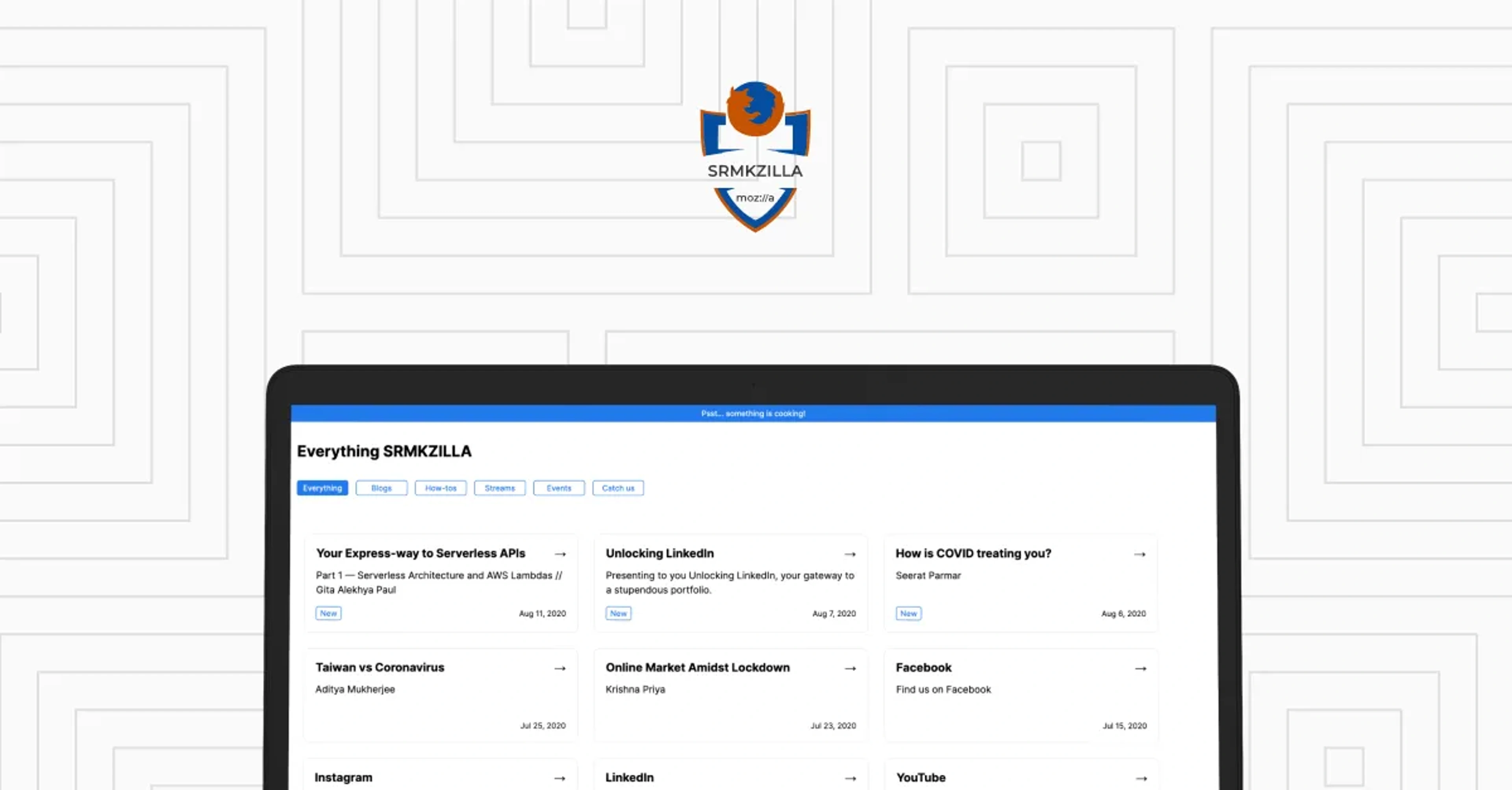Open arrow on LinkedIn card
Screen dimensions: 1512x790
tap(850, 778)
